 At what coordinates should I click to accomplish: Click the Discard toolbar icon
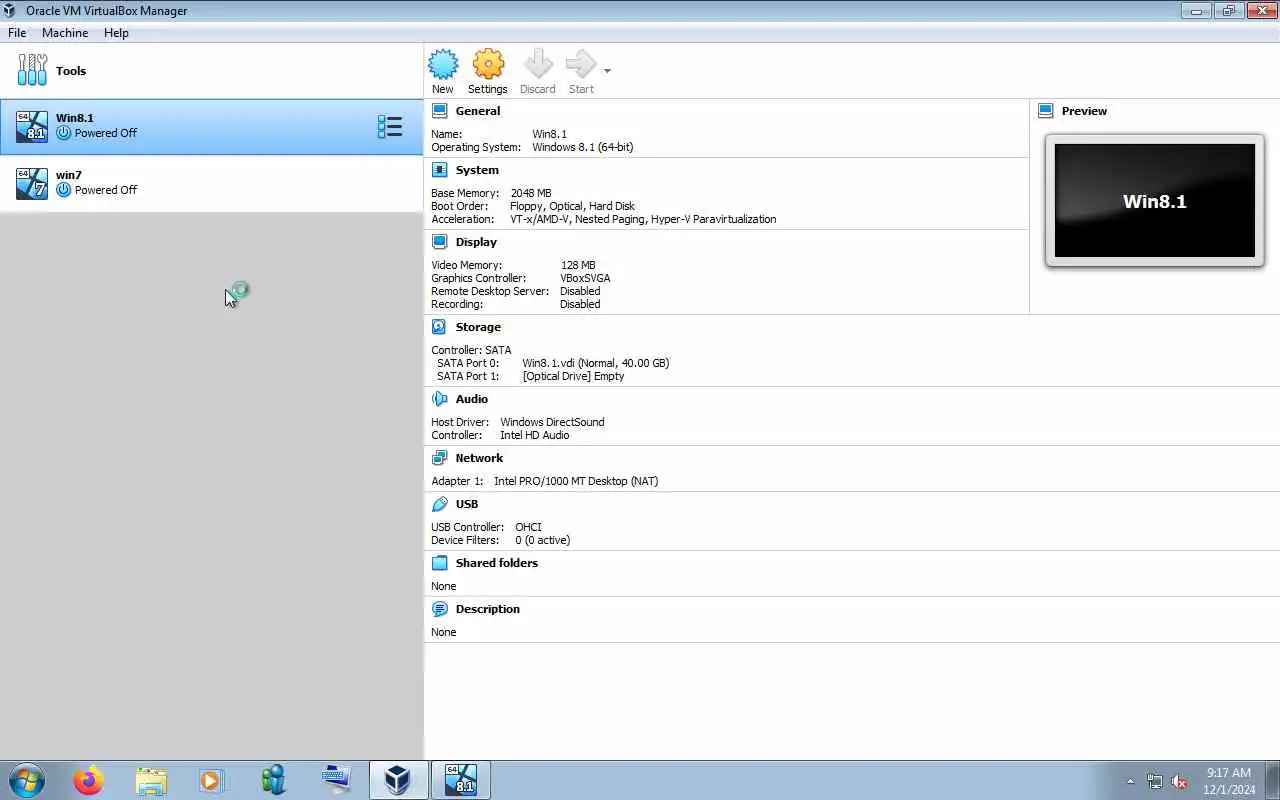(x=538, y=65)
